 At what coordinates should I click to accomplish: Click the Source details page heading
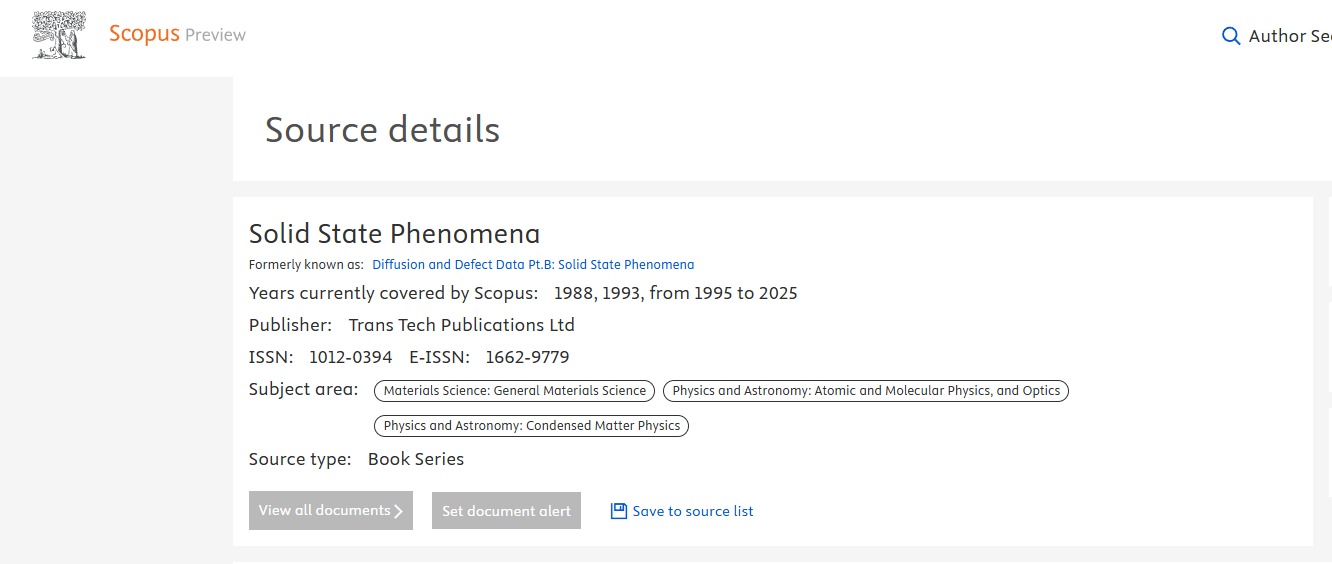point(382,130)
